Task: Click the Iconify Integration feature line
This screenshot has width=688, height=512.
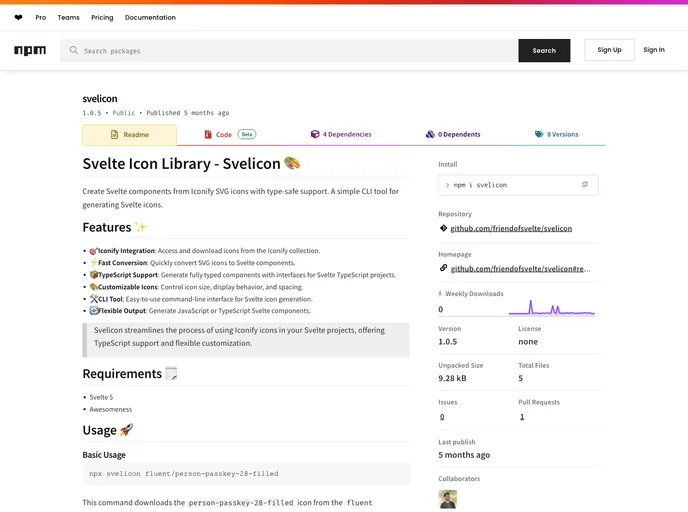Action: 204,251
